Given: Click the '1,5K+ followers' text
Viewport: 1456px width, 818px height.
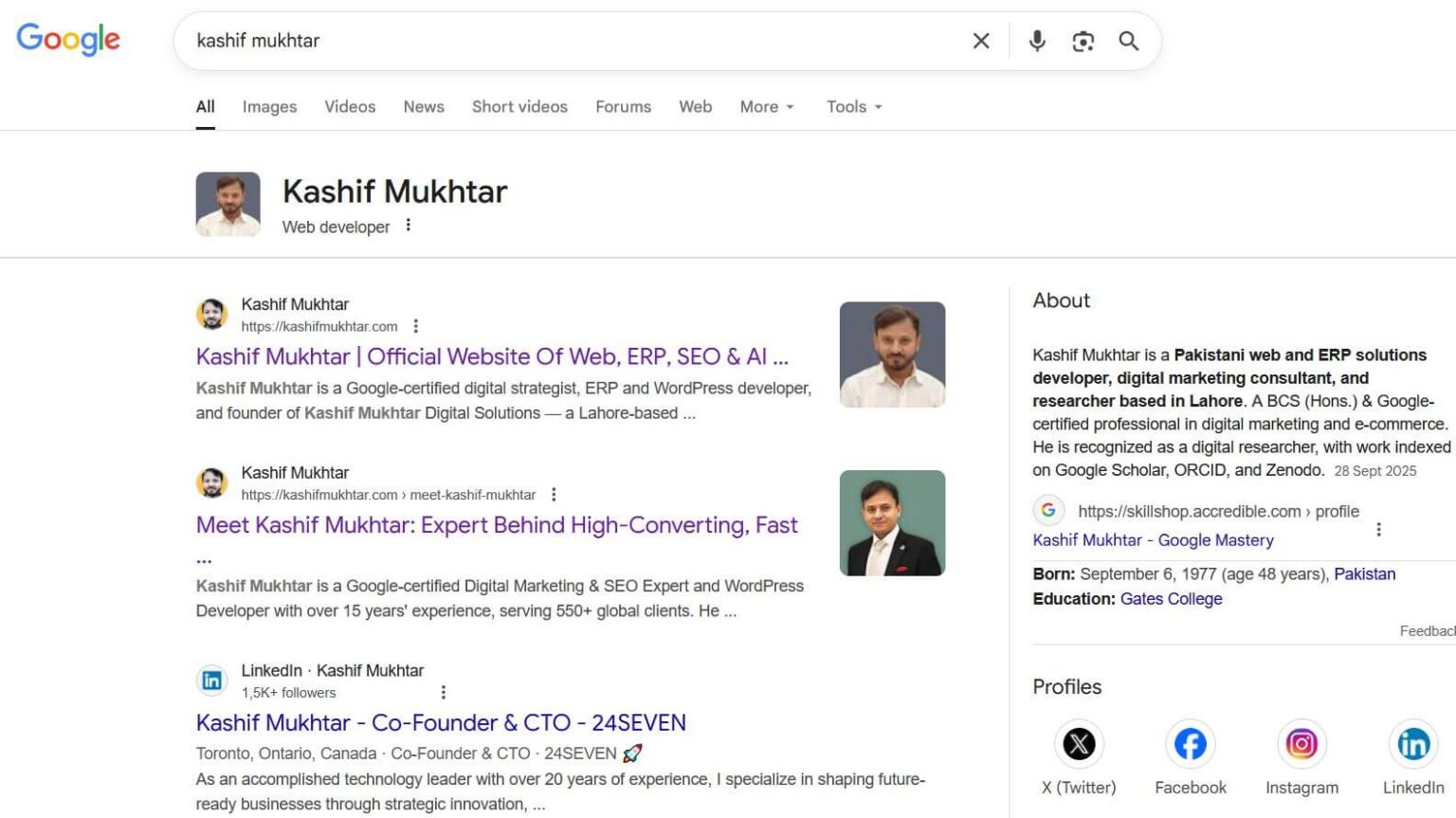Looking at the screenshot, I should coord(288,693).
